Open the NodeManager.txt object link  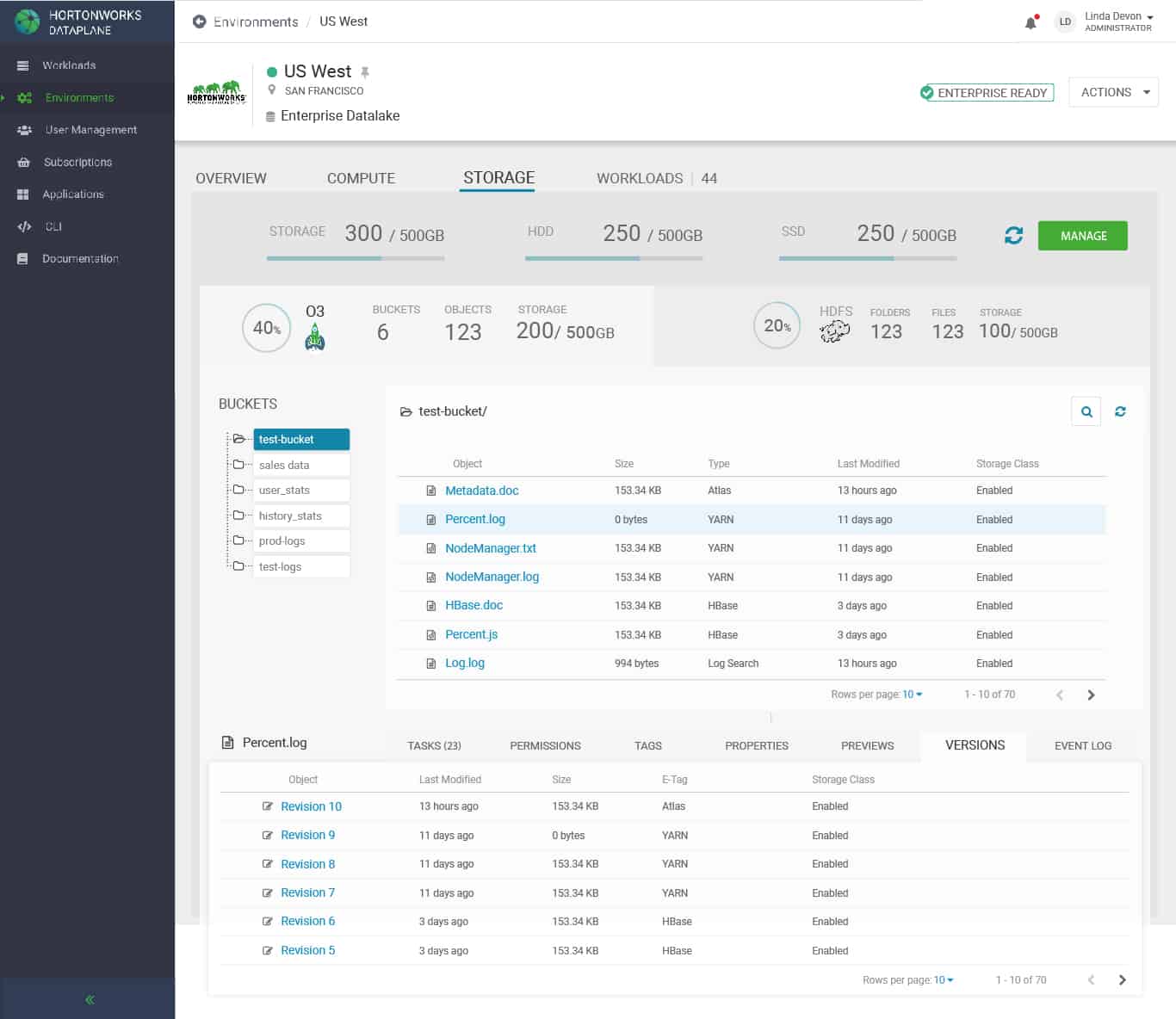point(491,548)
